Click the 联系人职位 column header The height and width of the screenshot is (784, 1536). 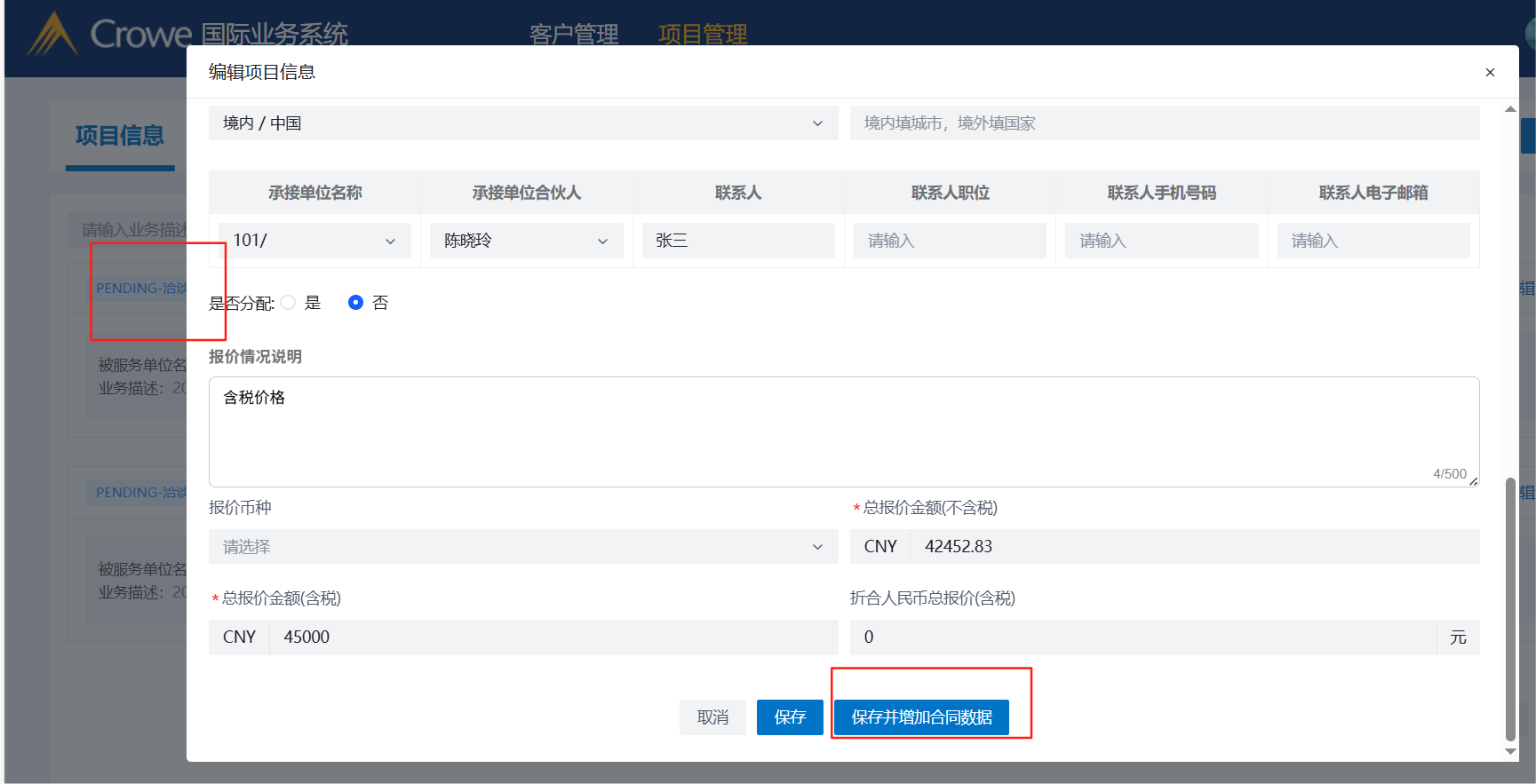click(951, 193)
